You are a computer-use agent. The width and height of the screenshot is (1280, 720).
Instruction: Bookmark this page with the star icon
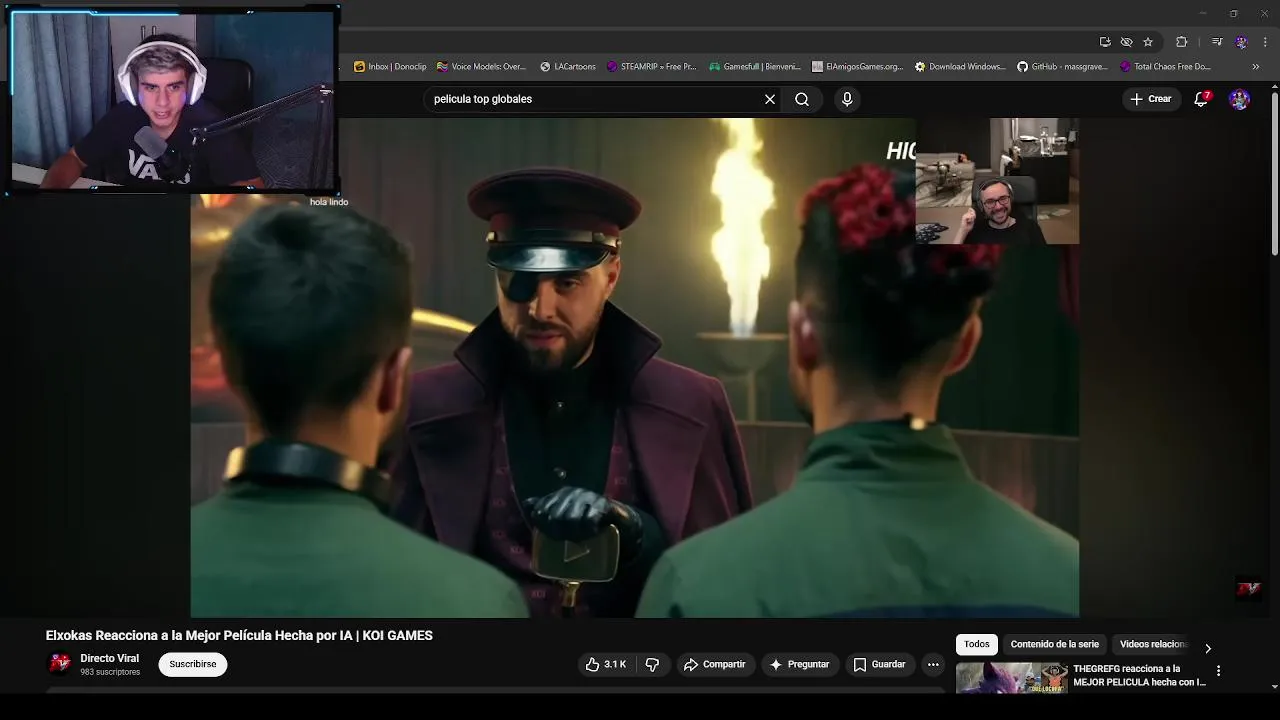pos(1148,42)
